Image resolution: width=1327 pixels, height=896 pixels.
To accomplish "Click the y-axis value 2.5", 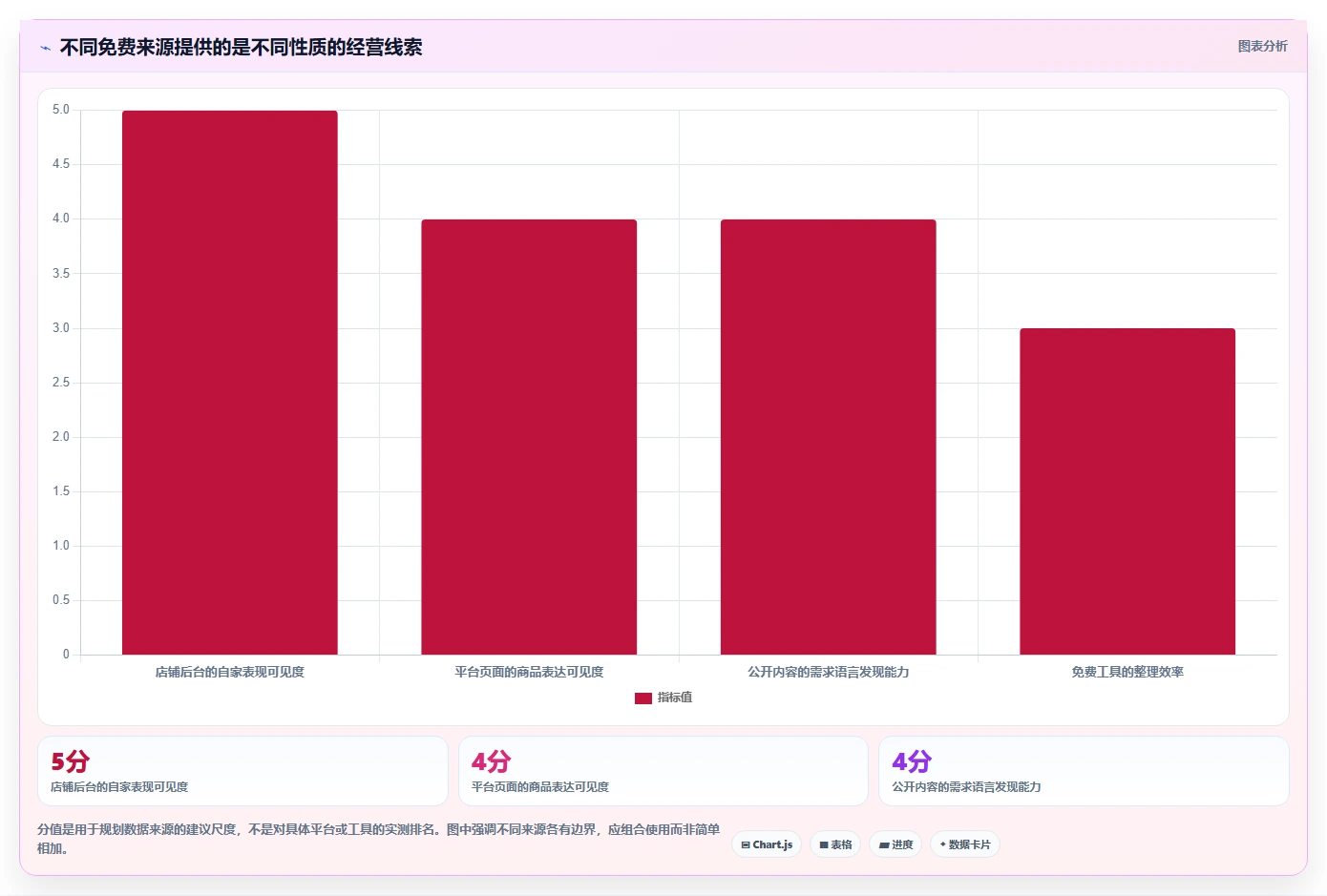I will [61, 383].
